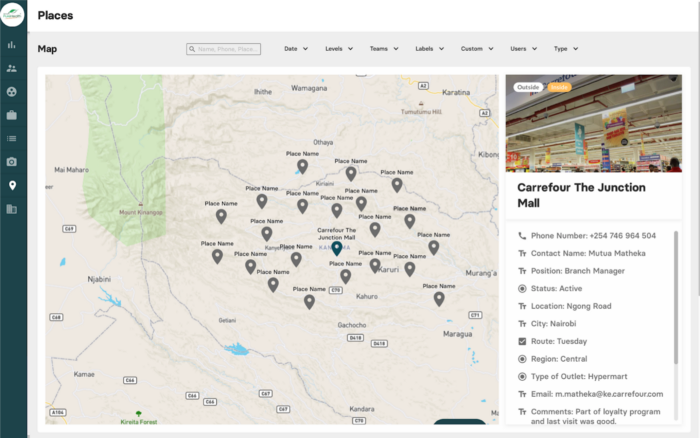Click the text icon beside Email
The image size is (700, 438).
point(522,394)
